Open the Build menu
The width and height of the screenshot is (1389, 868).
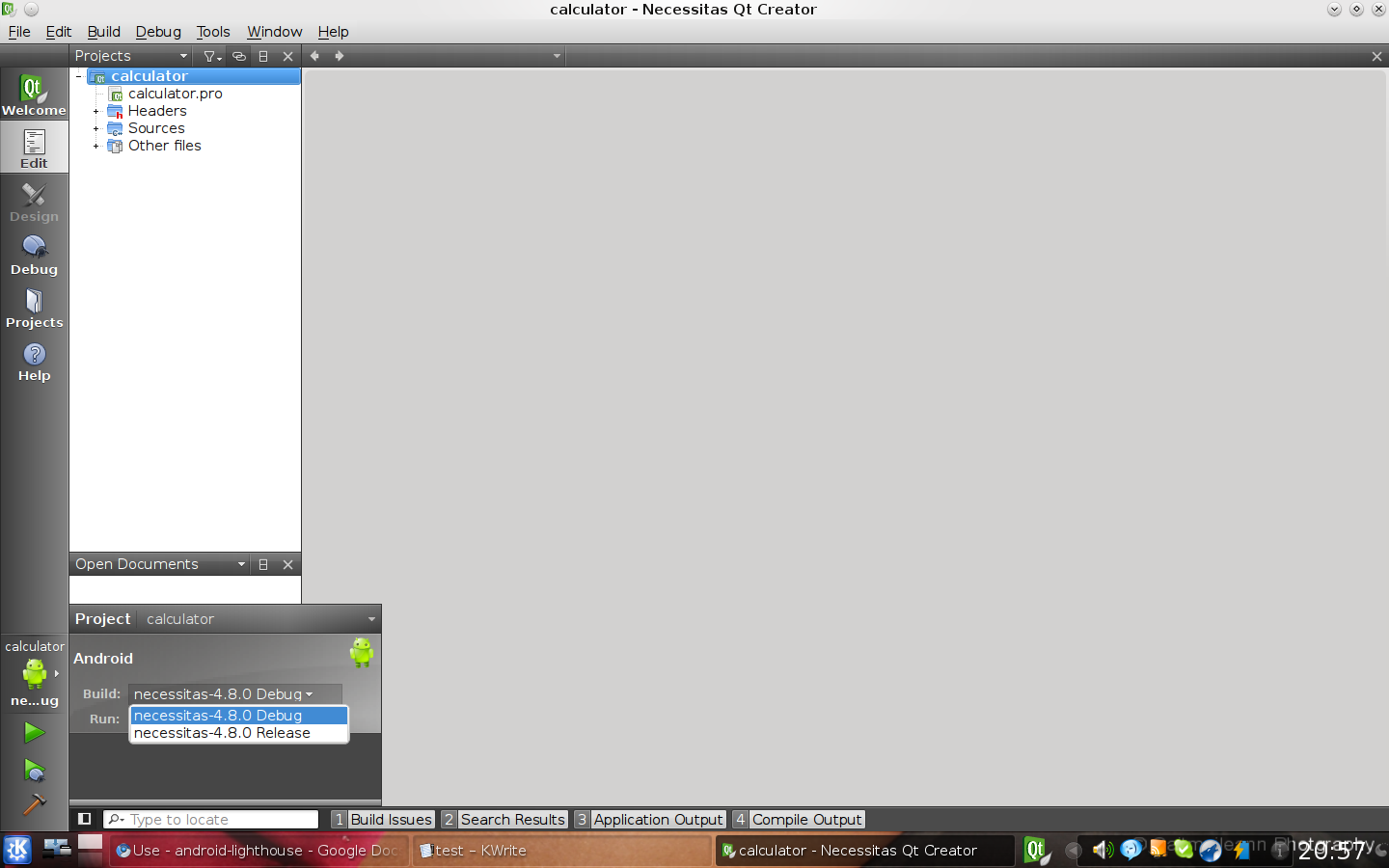point(103,32)
